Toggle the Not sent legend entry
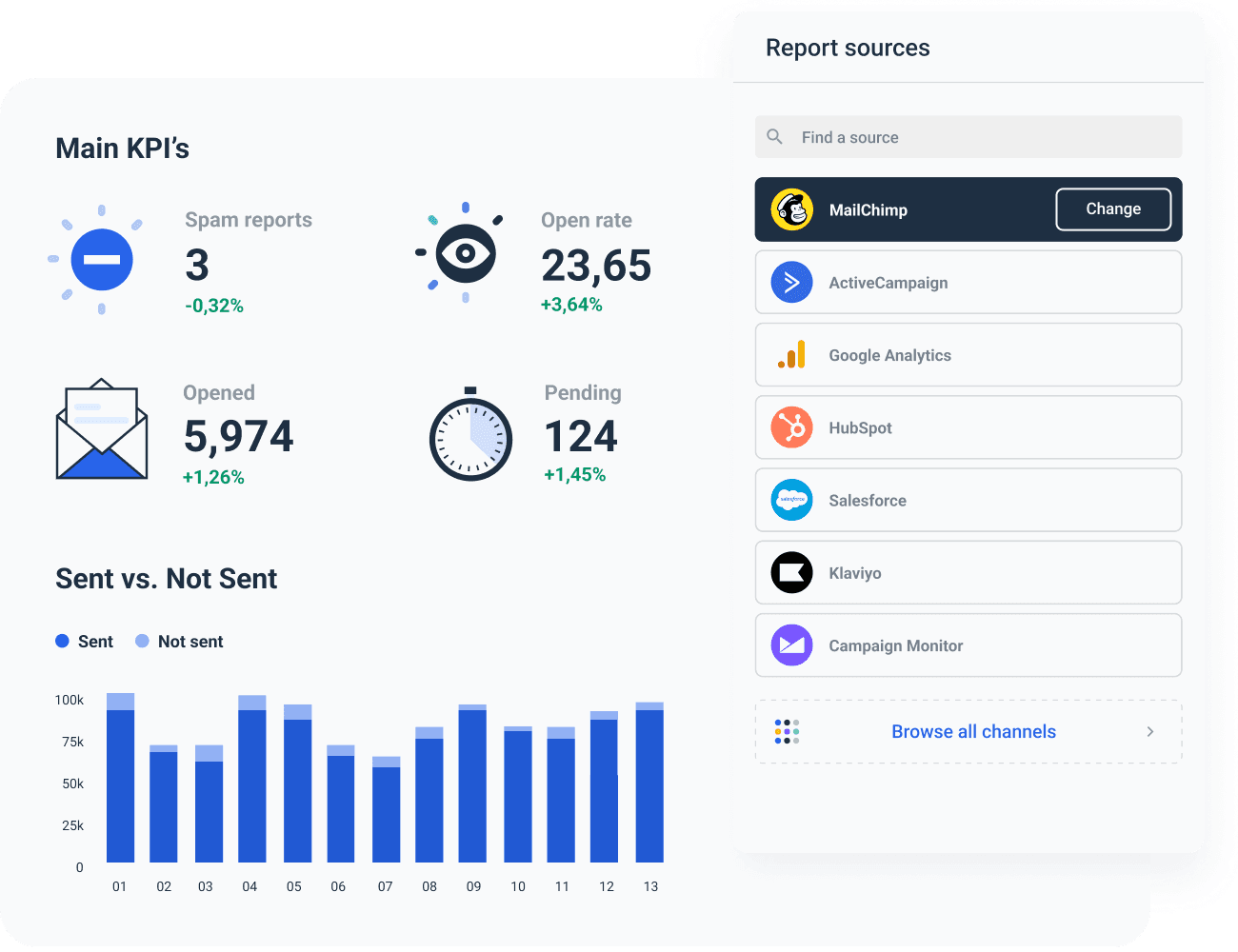Image resolution: width=1238 pixels, height=952 pixels. pos(179,641)
